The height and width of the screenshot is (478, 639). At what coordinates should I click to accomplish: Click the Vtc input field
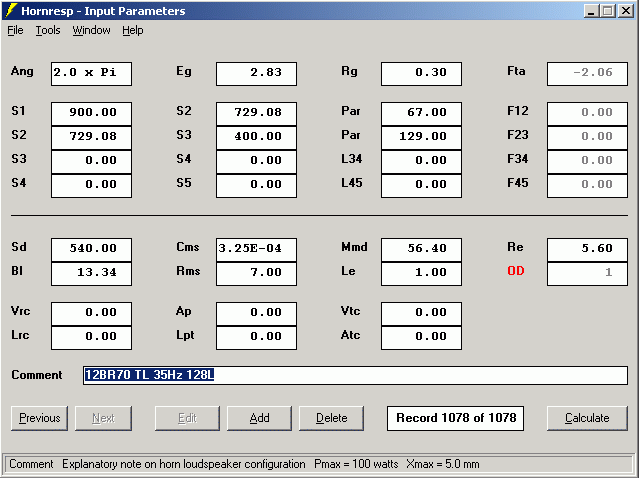[x=421, y=314]
